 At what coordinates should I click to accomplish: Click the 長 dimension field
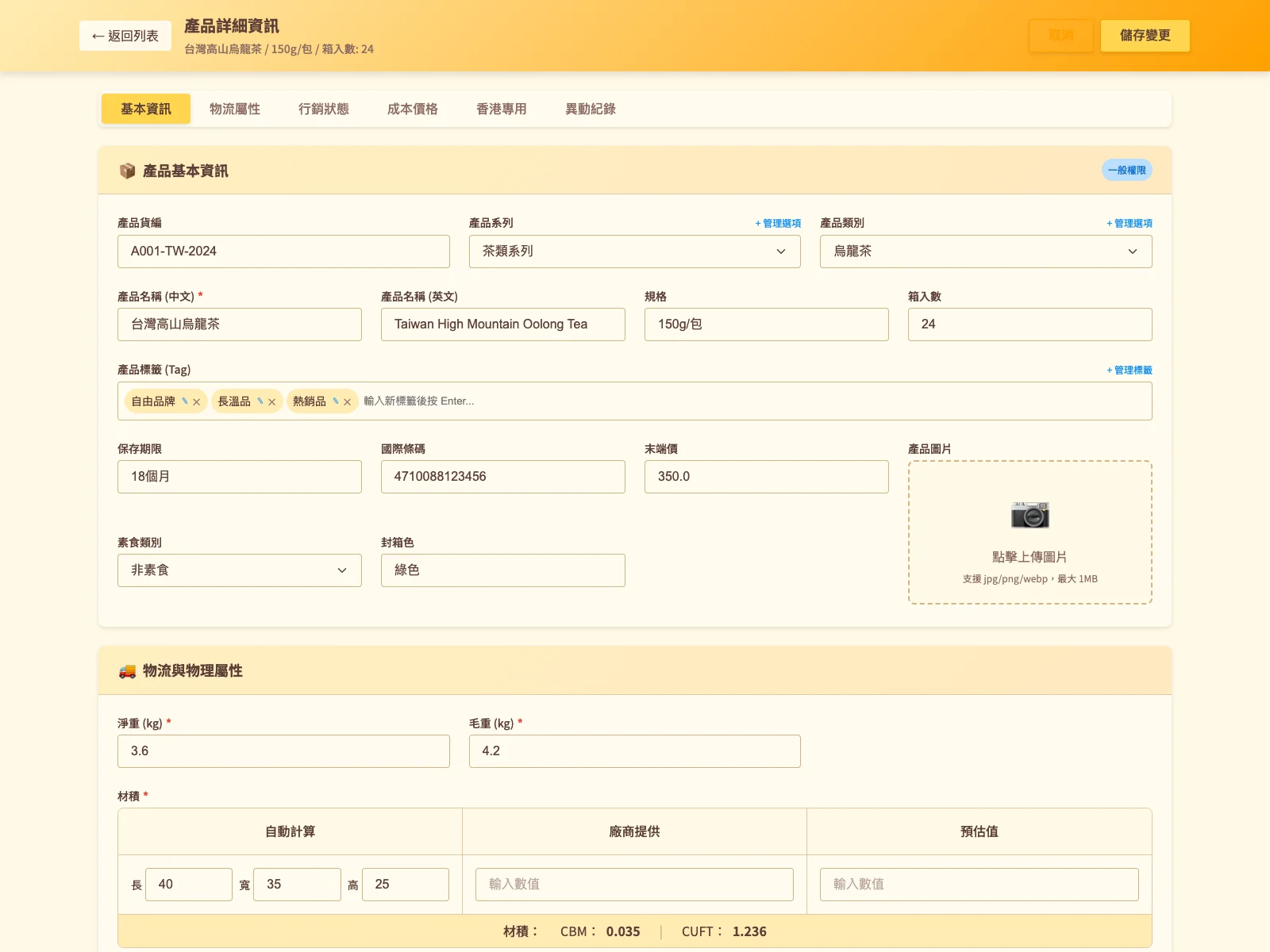pyautogui.click(x=189, y=885)
